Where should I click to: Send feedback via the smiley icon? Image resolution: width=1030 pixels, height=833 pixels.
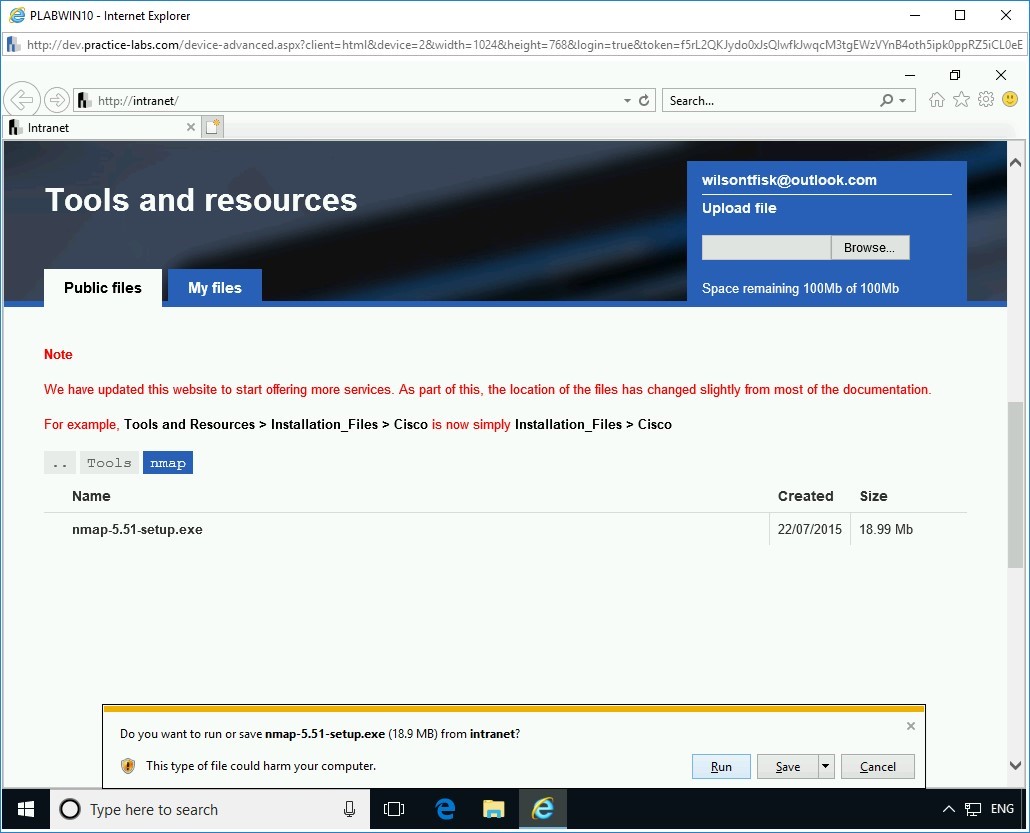1010,99
